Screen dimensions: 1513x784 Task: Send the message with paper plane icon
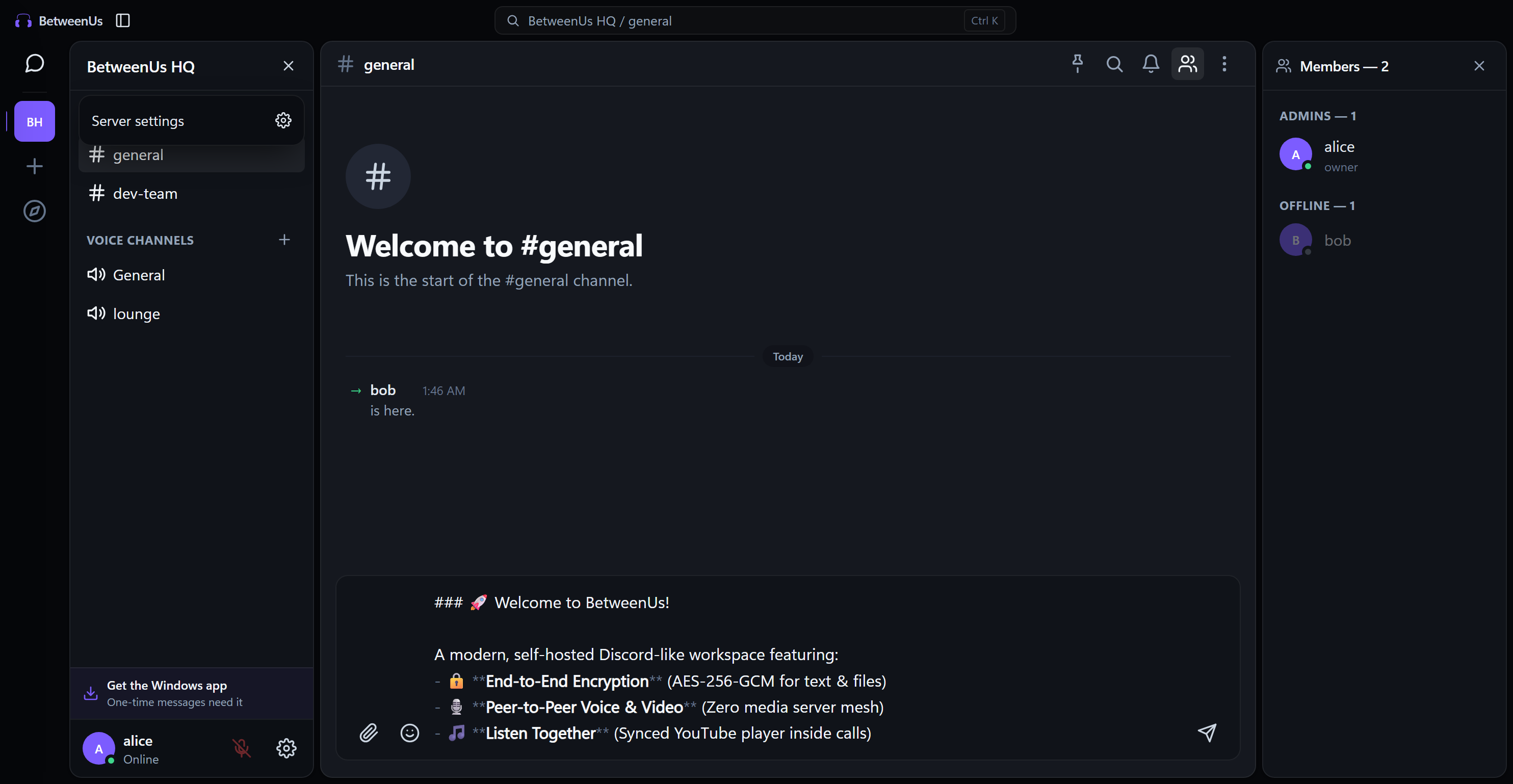(x=1208, y=733)
